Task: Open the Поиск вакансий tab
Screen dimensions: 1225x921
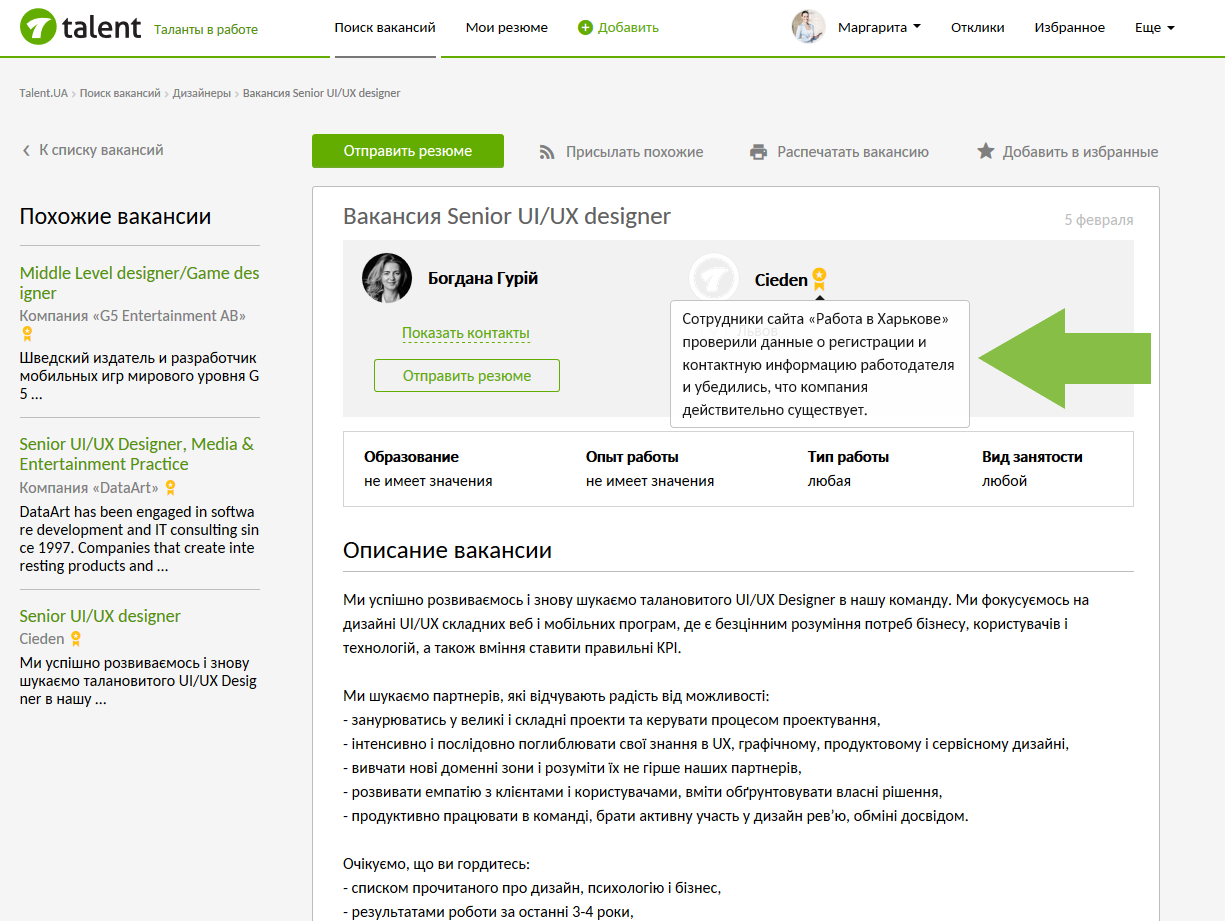Action: click(x=385, y=27)
